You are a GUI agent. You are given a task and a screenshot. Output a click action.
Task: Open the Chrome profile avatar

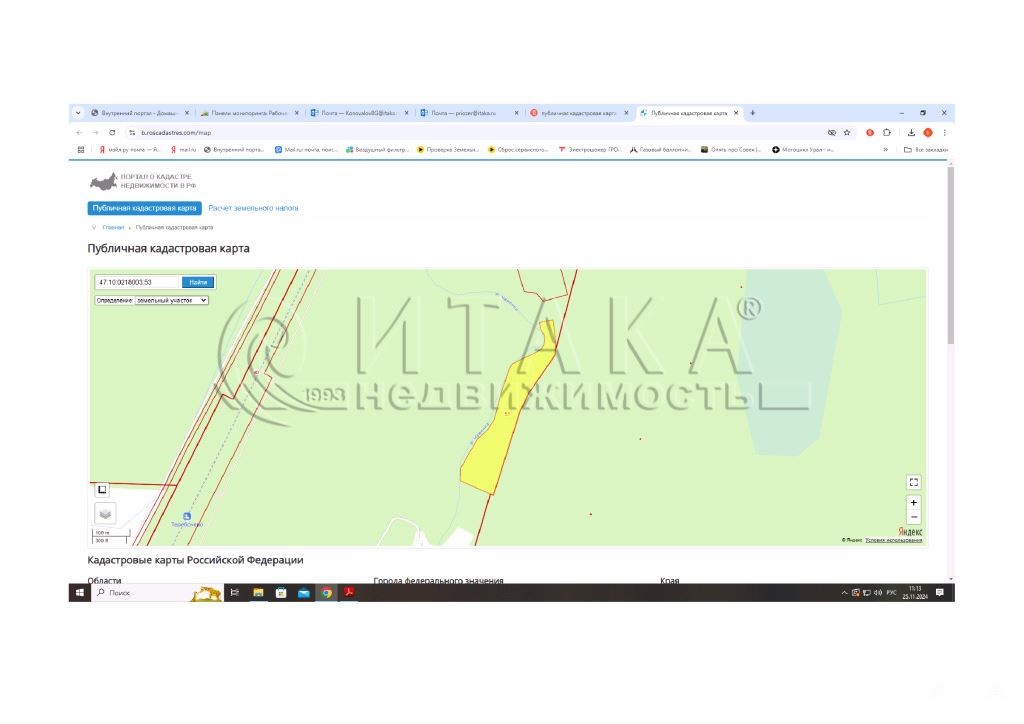coord(927,133)
